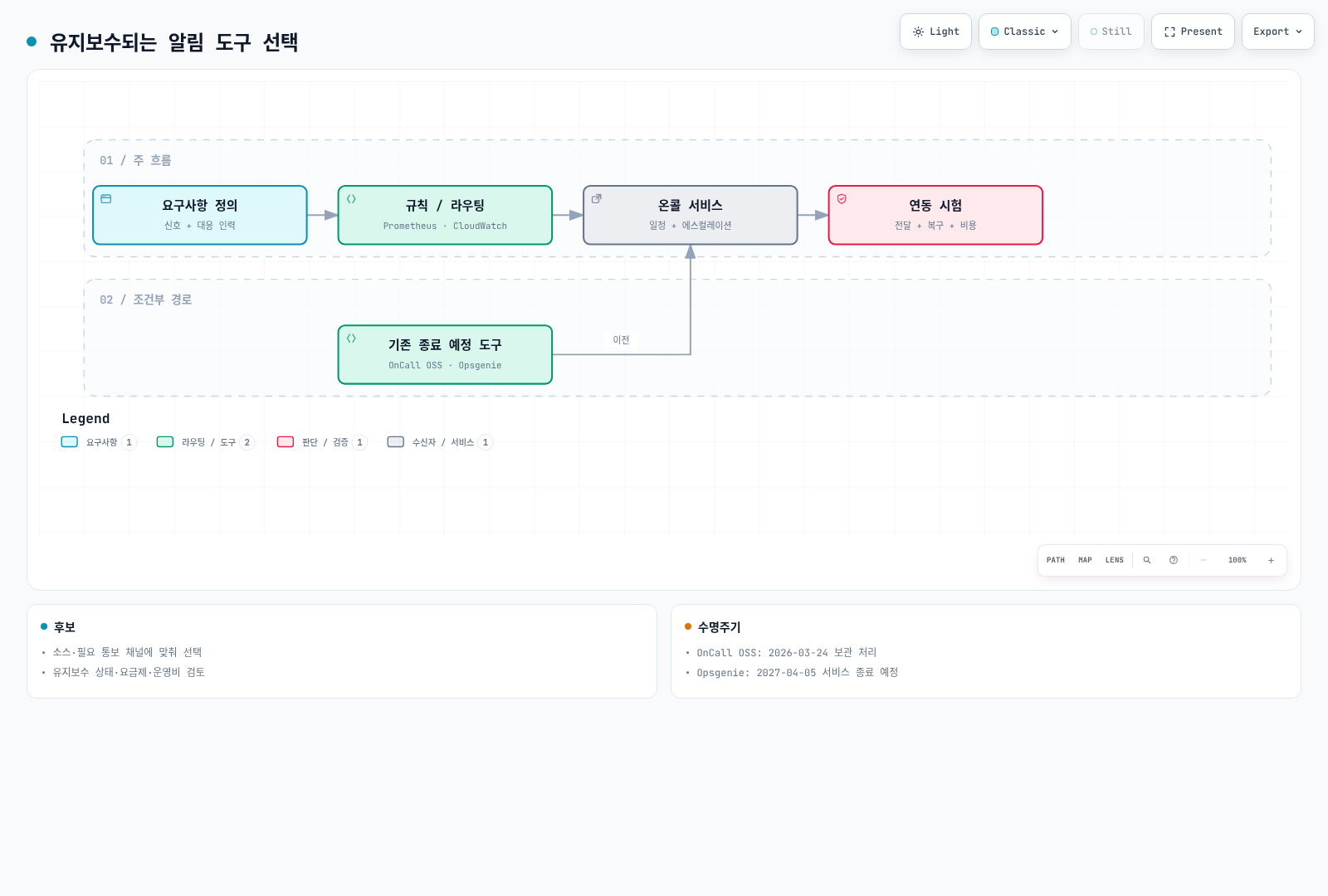Viewport: 1328px width, 896px height.
Task: Select the 규칙 / 라우팅 node
Action: point(445,215)
